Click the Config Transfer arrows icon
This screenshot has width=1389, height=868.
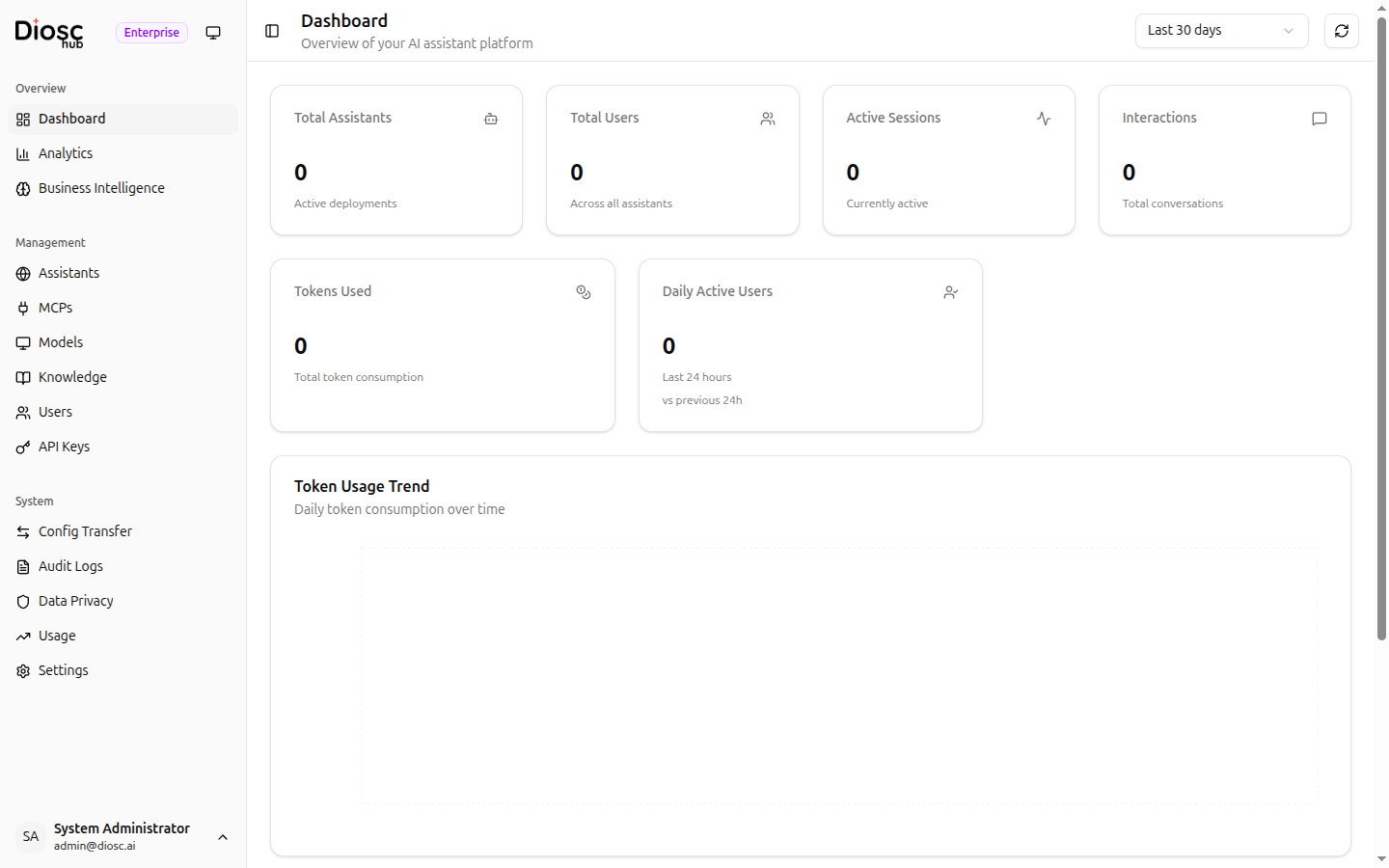[x=23, y=532]
